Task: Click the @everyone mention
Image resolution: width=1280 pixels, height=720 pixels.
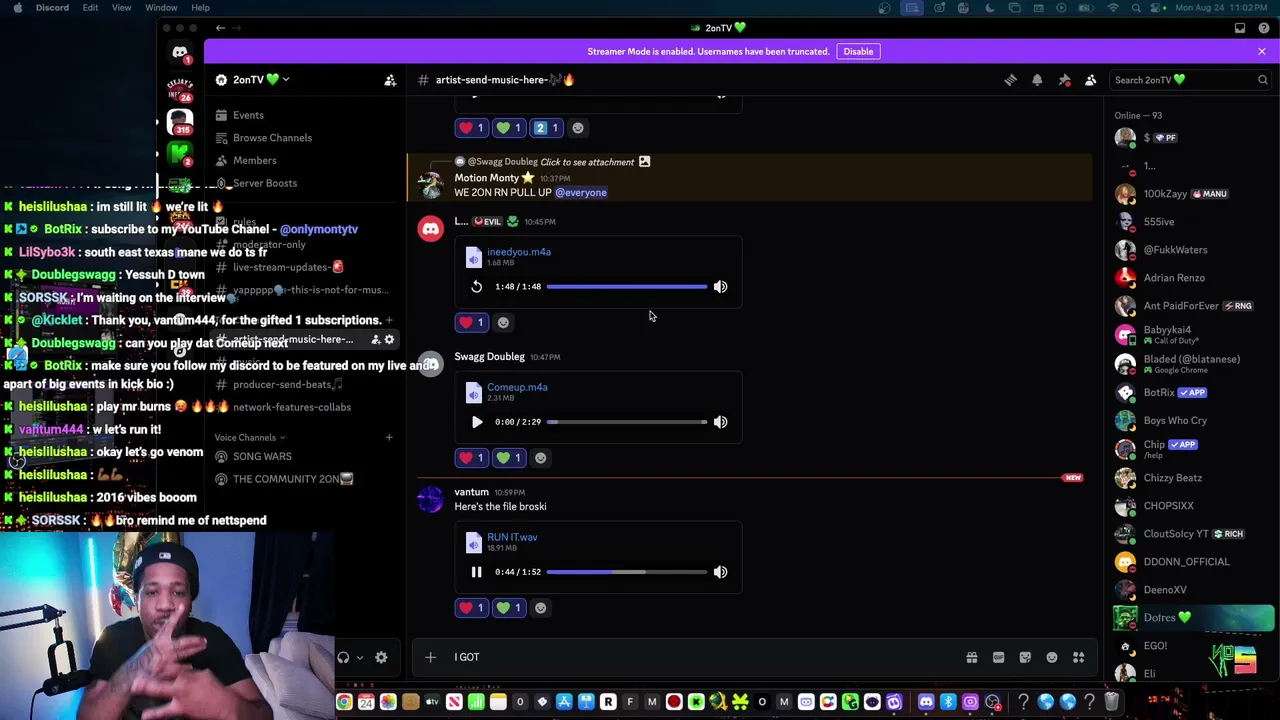Action: (x=581, y=192)
